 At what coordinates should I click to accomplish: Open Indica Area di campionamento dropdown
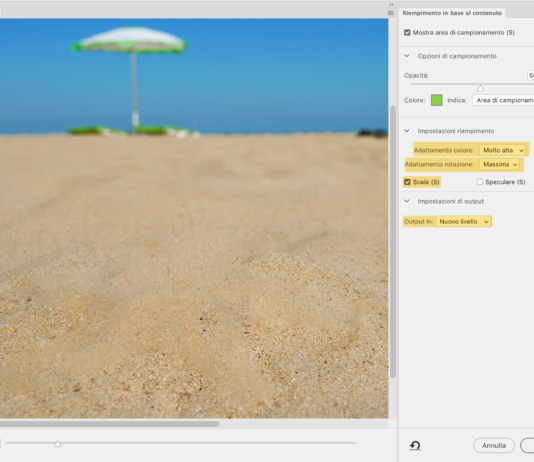tap(503, 100)
